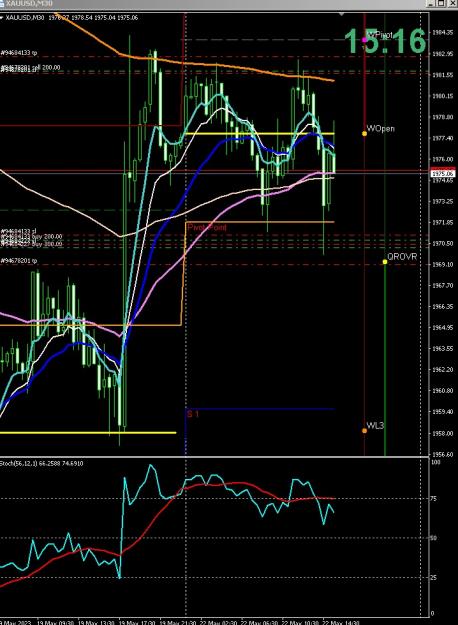458x625 pixels.
Task: Select order line #94684133 tp label
Action: tap(19, 53)
